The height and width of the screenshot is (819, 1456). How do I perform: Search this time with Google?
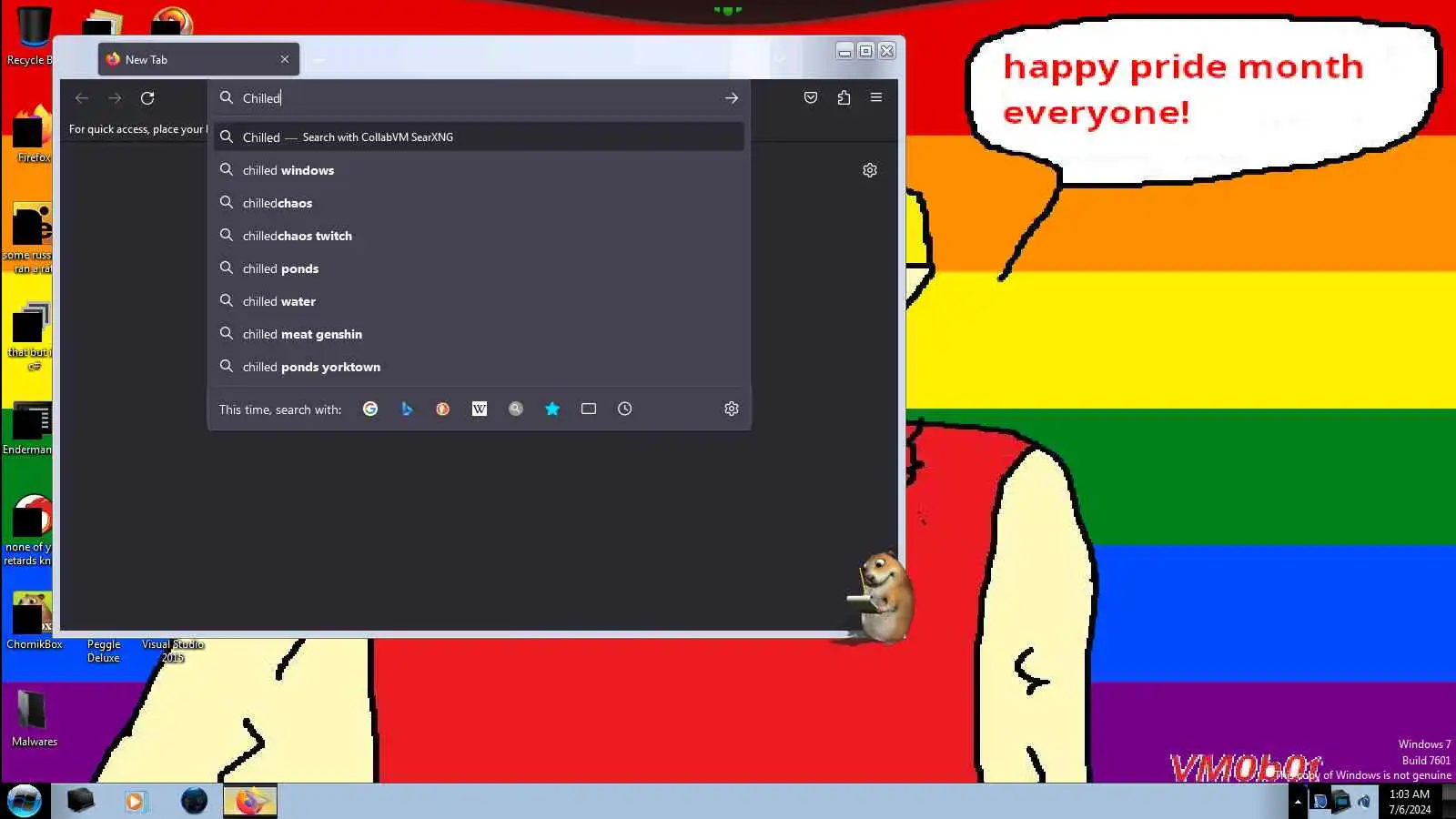pyautogui.click(x=370, y=409)
